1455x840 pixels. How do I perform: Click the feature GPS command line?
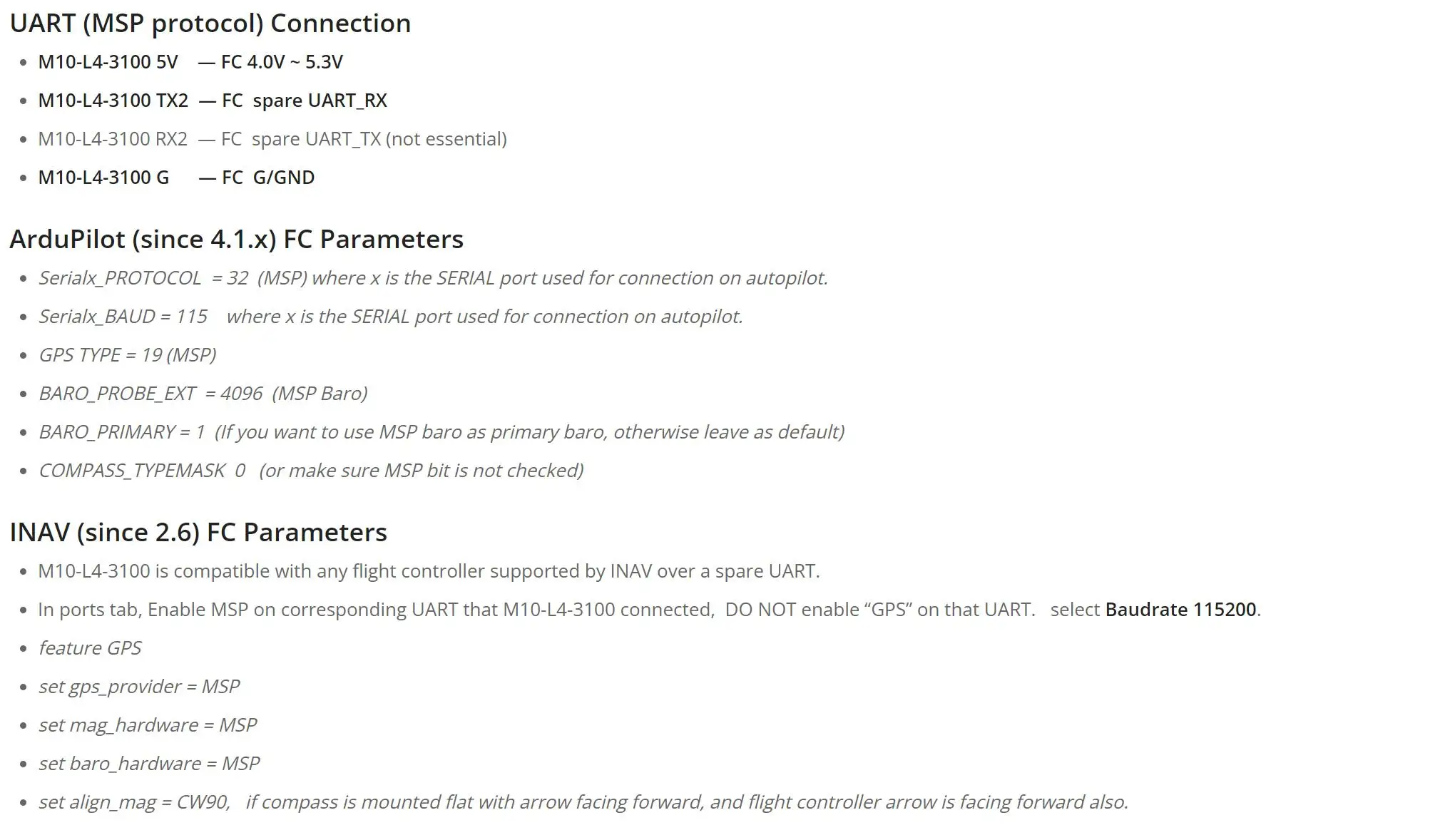point(90,648)
